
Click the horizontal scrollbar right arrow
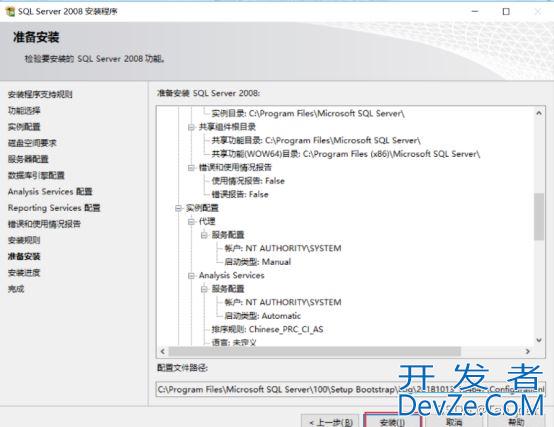[x=528, y=351]
